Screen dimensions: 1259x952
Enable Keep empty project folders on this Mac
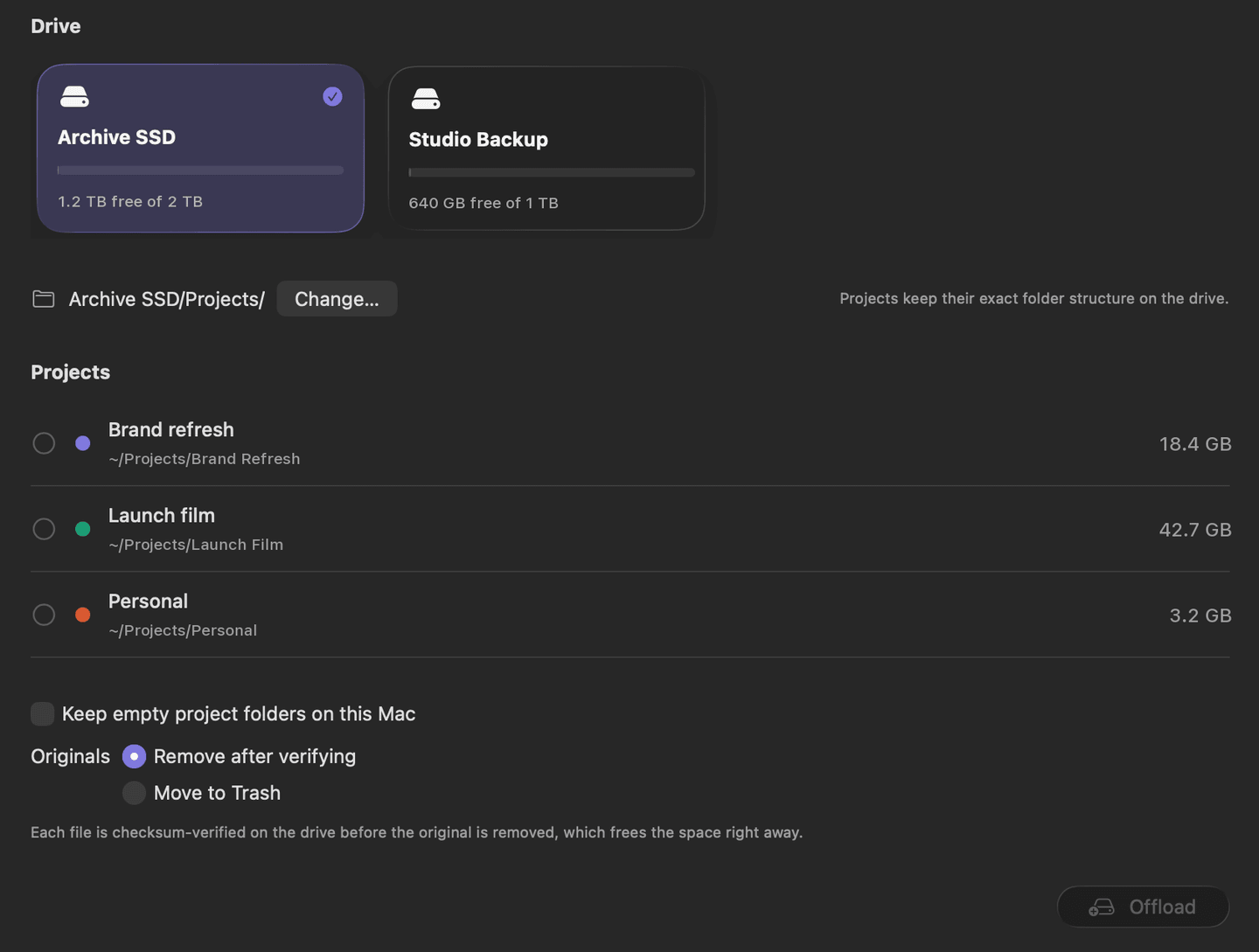[42, 713]
